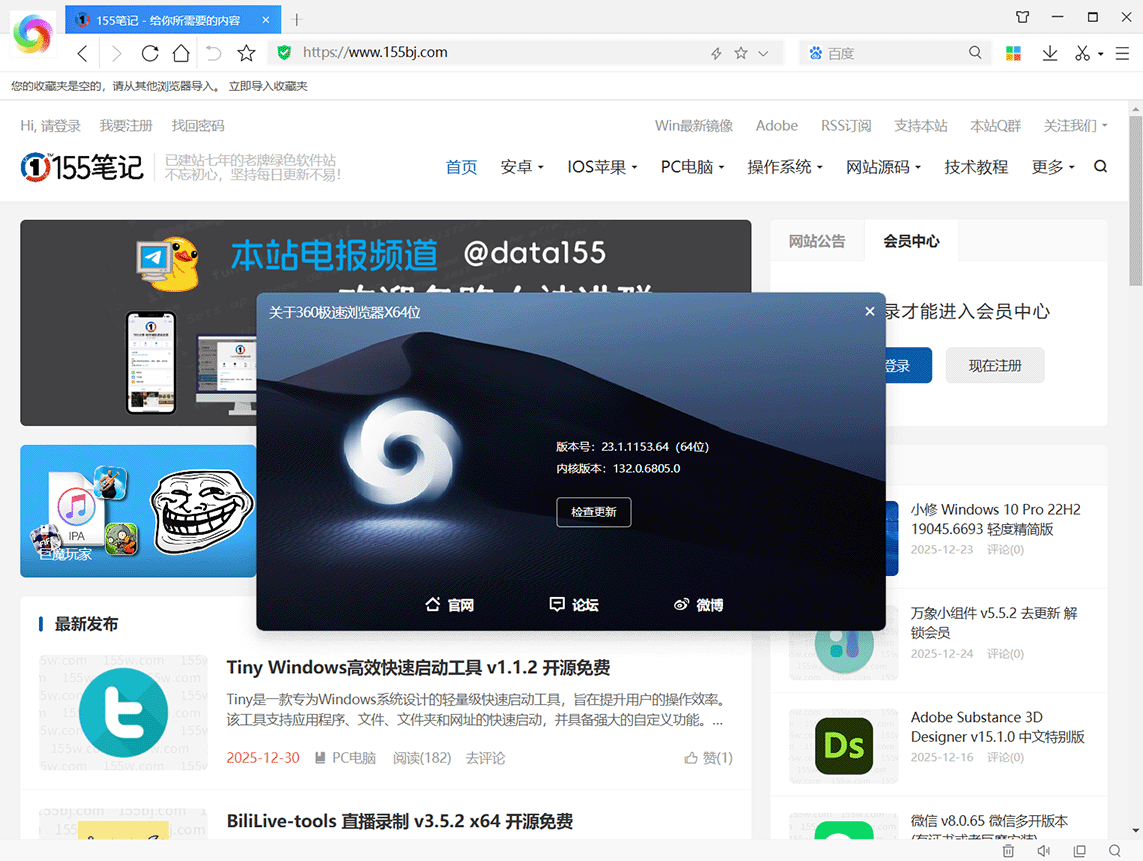The image size is (1143, 861).
Task: Click the 检查更新 button
Action: (594, 512)
